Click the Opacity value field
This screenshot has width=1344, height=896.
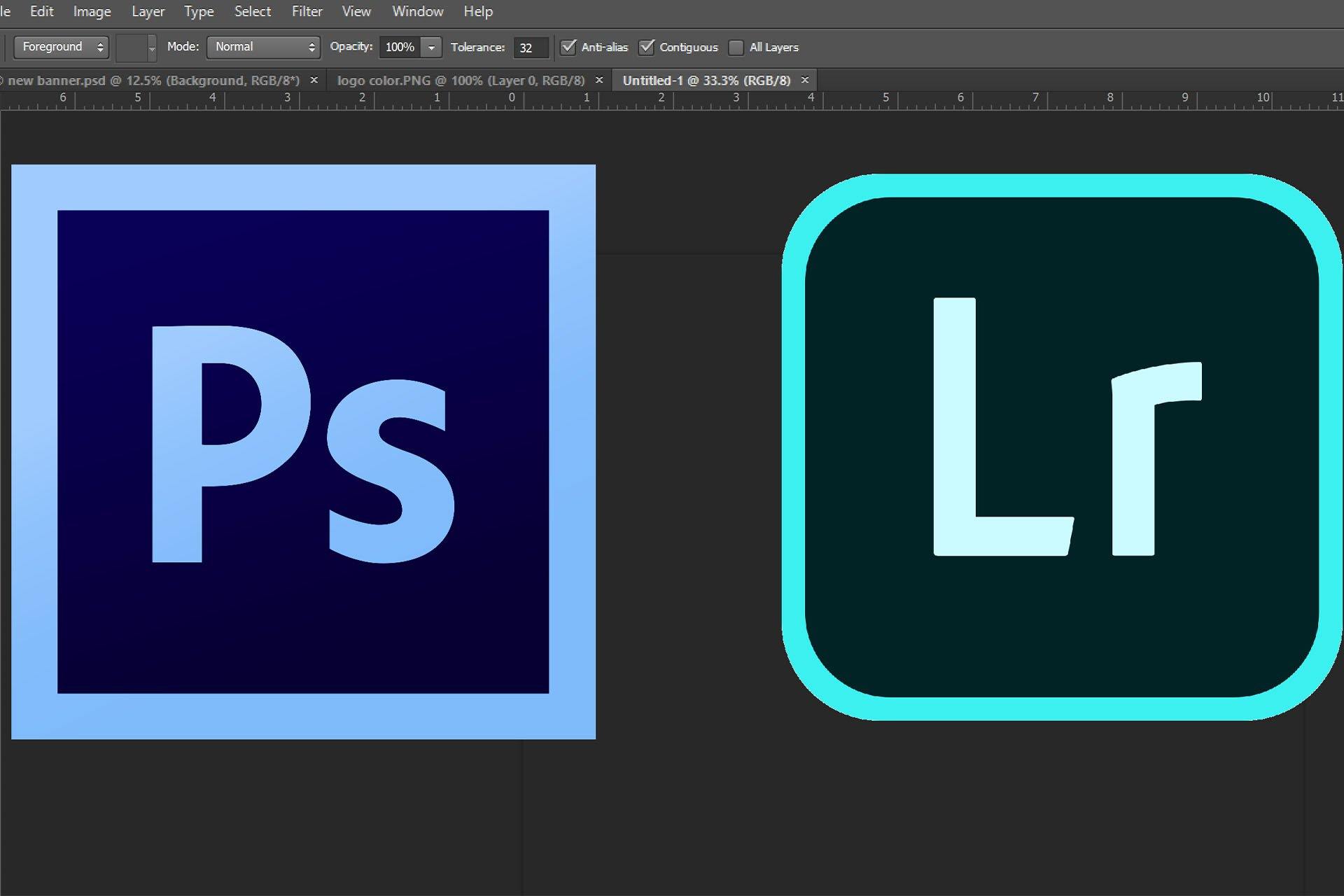pyautogui.click(x=400, y=47)
